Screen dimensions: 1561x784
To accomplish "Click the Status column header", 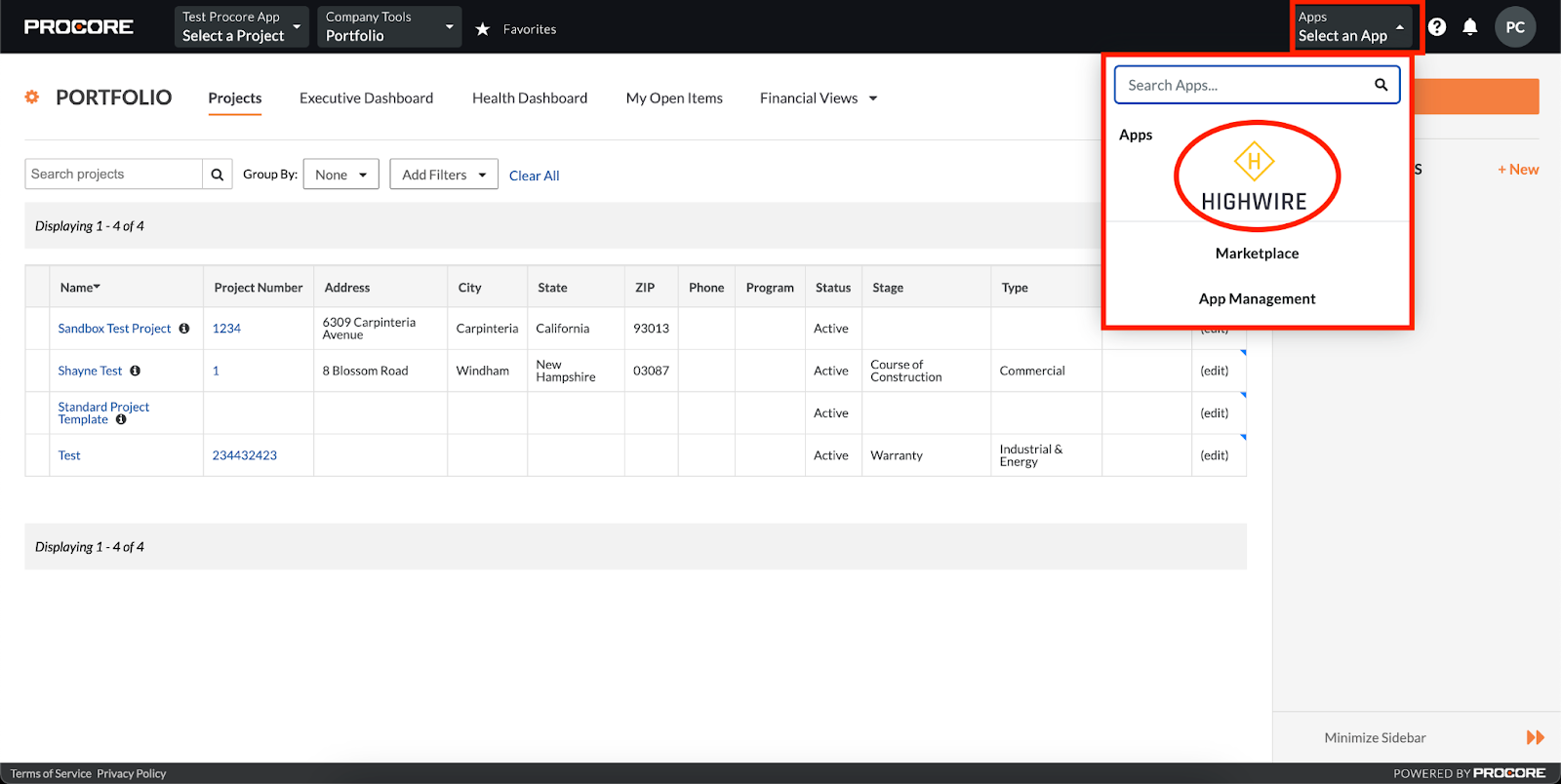I will pos(833,288).
